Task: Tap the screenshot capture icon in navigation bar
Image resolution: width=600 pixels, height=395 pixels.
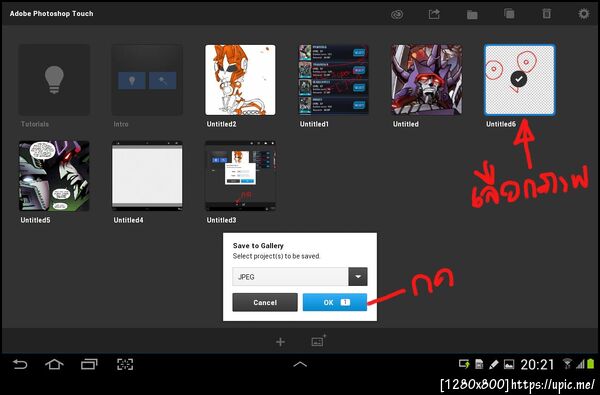Action: tap(125, 364)
